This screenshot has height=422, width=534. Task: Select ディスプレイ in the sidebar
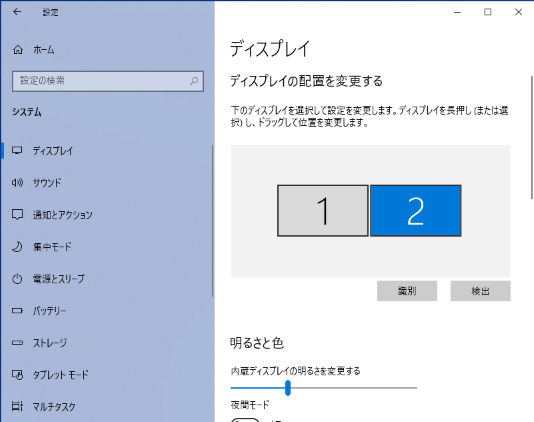click(108, 151)
